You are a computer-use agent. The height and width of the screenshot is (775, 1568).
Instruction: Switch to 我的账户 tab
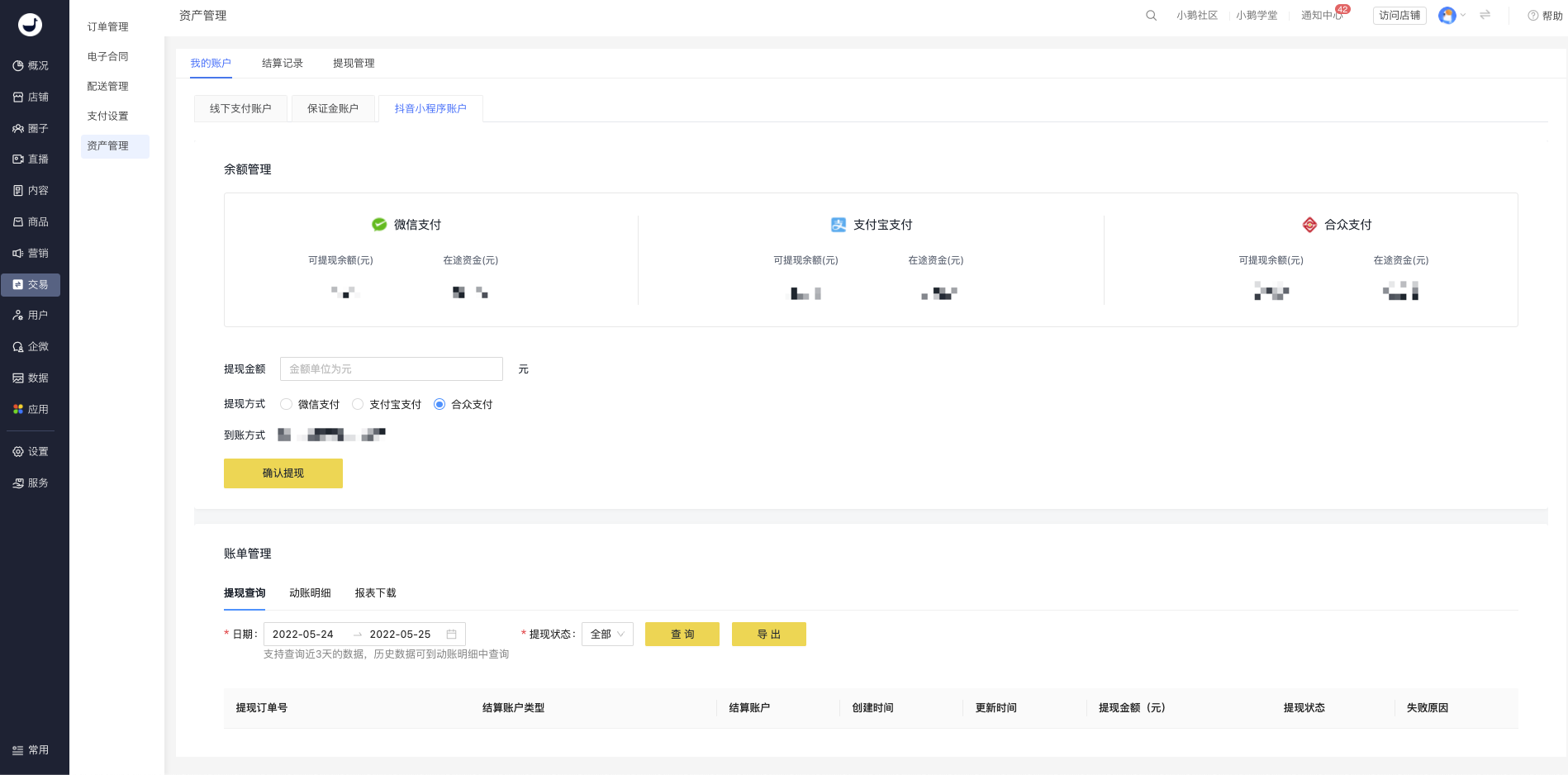pyautogui.click(x=211, y=63)
